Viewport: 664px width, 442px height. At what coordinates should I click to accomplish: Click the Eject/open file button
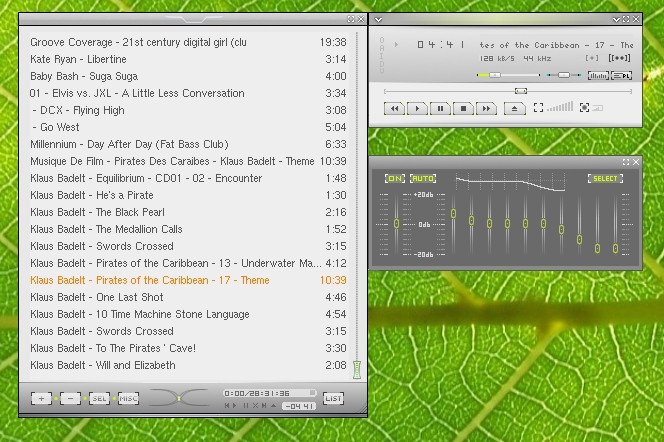[515, 108]
